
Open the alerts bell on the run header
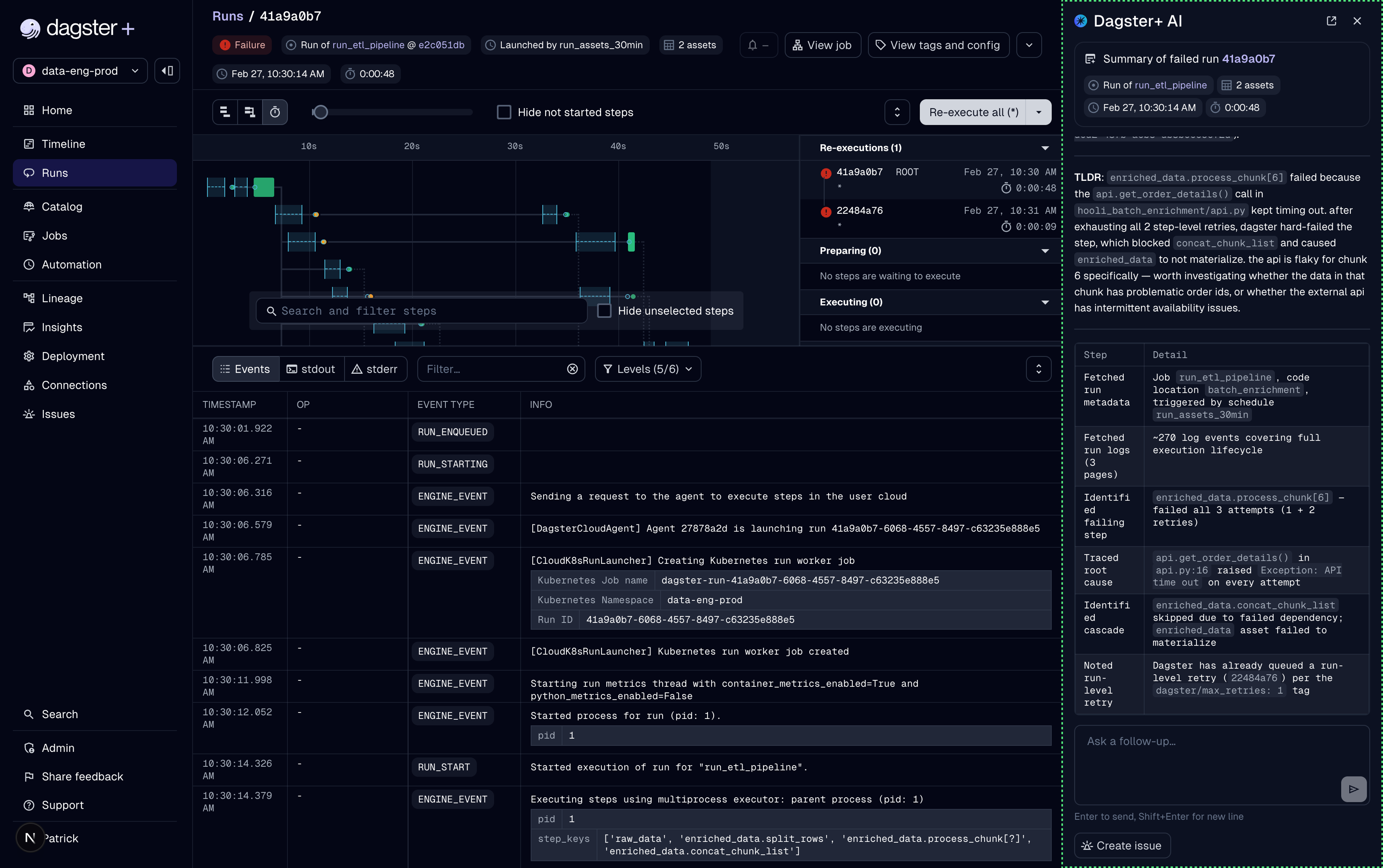[757, 45]
